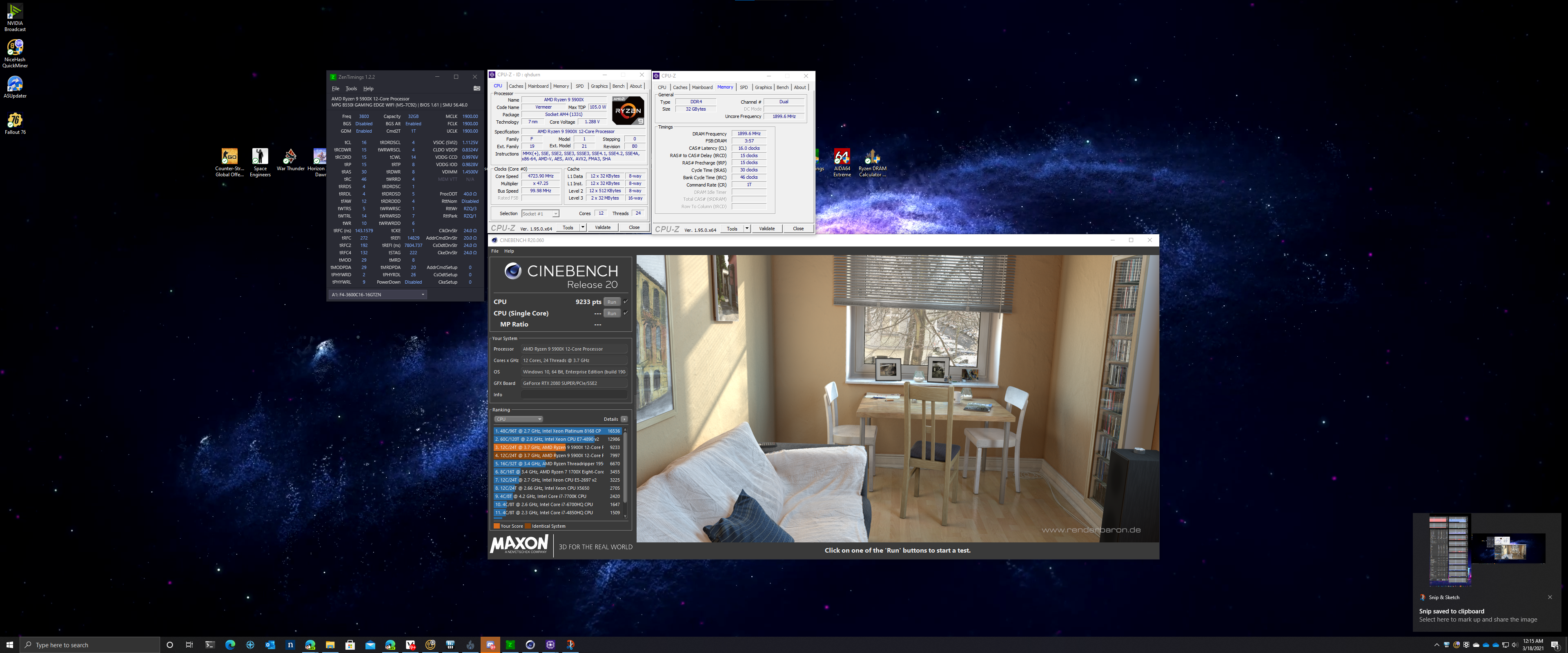Click Run button for CPU Single Core
Viewport: 1568px width, 653px height.
coord(612,313)
